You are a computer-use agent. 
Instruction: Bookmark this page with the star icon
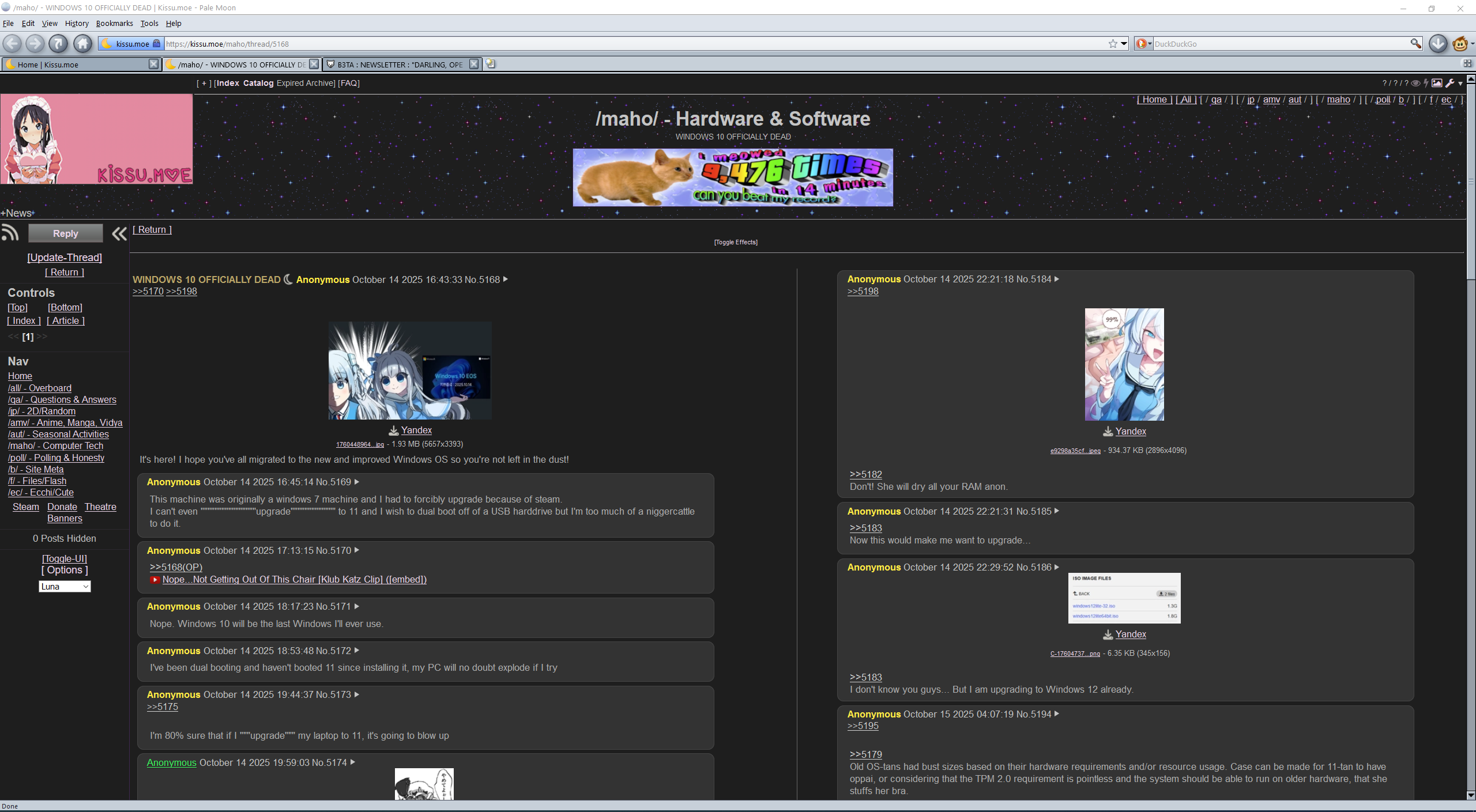tap(1112, 44)
